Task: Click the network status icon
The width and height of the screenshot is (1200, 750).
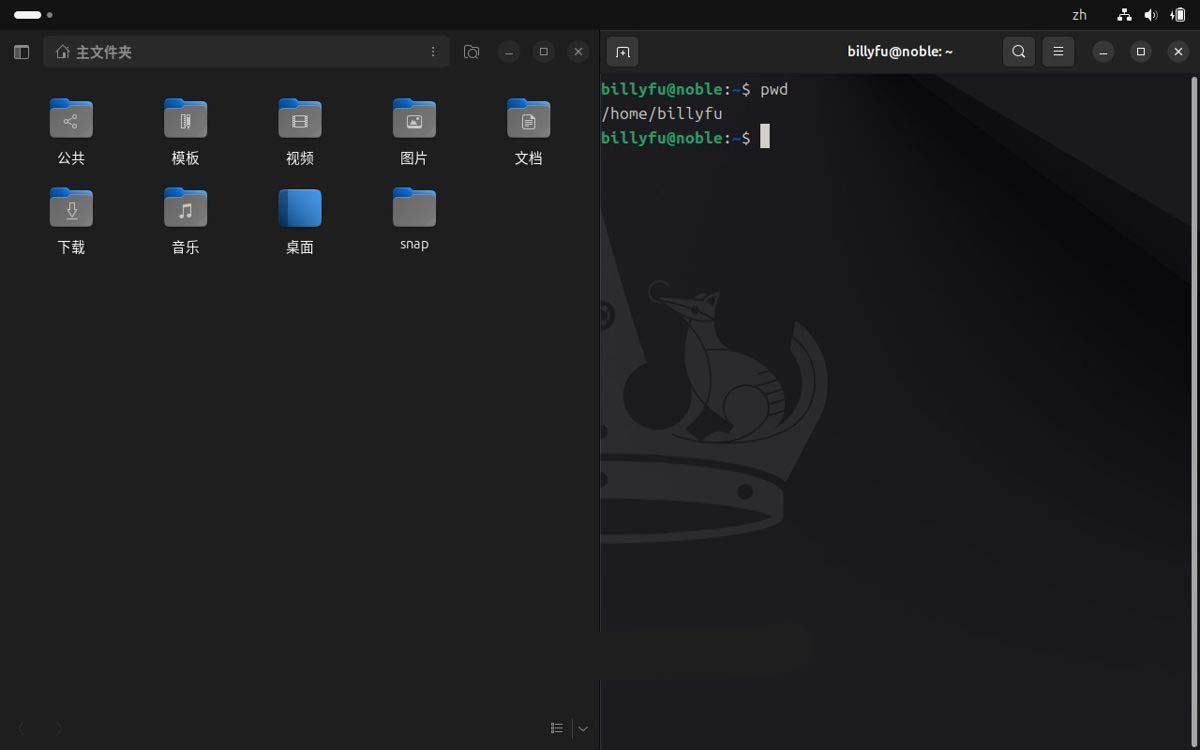Action: 1124,15
